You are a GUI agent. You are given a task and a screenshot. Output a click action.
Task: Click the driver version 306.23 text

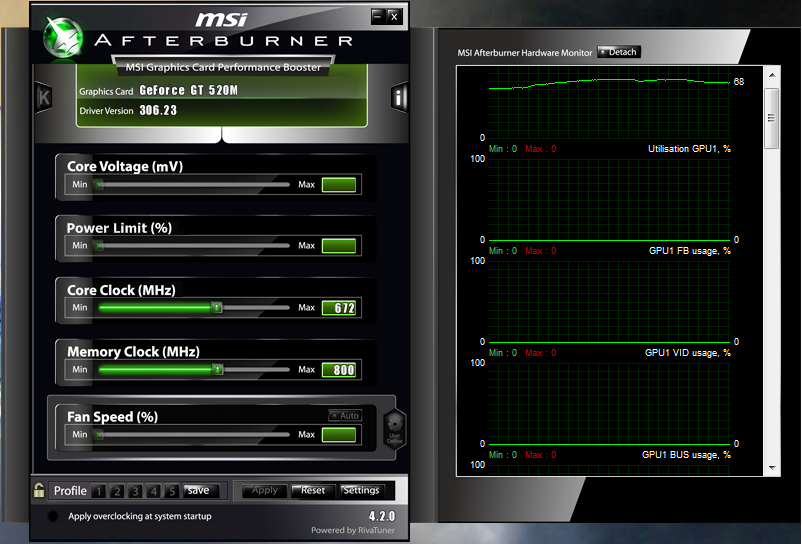[x=158, y=110]
